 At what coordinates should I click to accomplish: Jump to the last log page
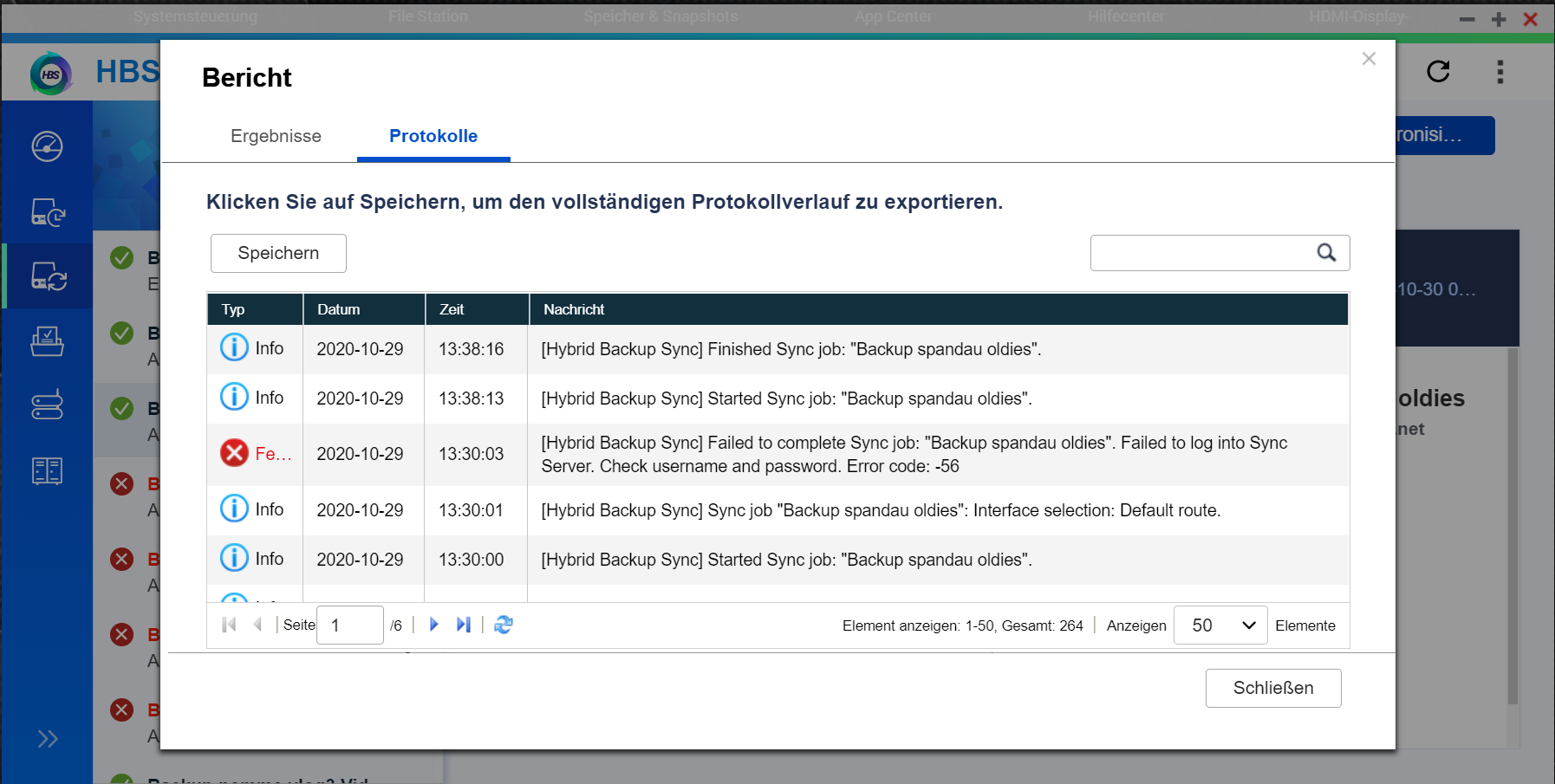464,625
